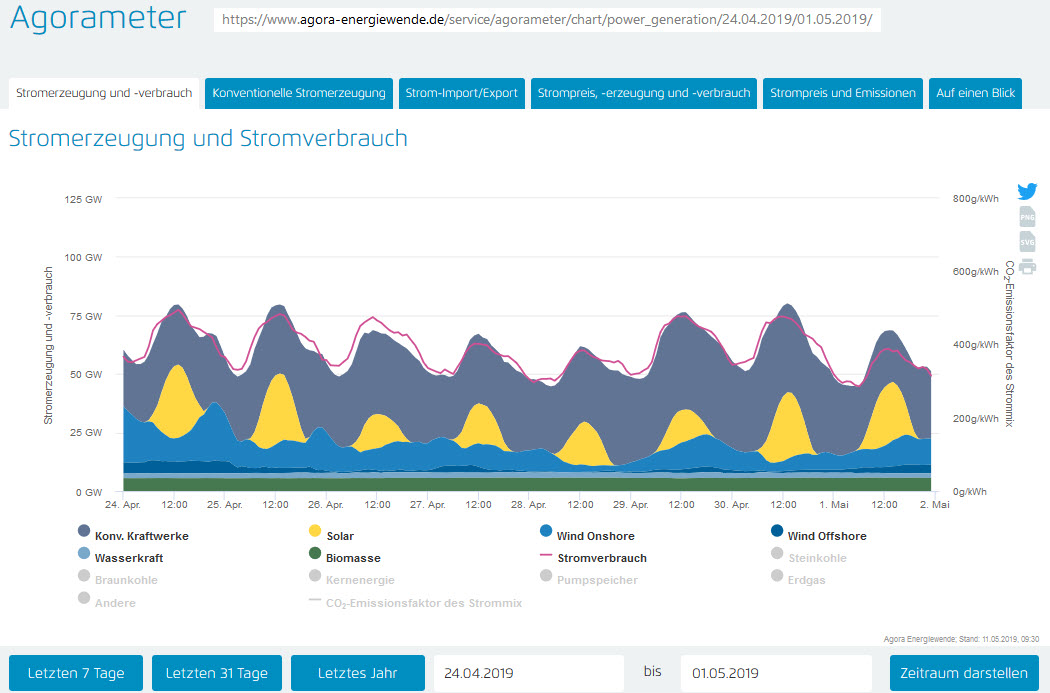
Task: Click the start date field 24.04.2019
Action: pyautogui.click(x=529, y=673)
